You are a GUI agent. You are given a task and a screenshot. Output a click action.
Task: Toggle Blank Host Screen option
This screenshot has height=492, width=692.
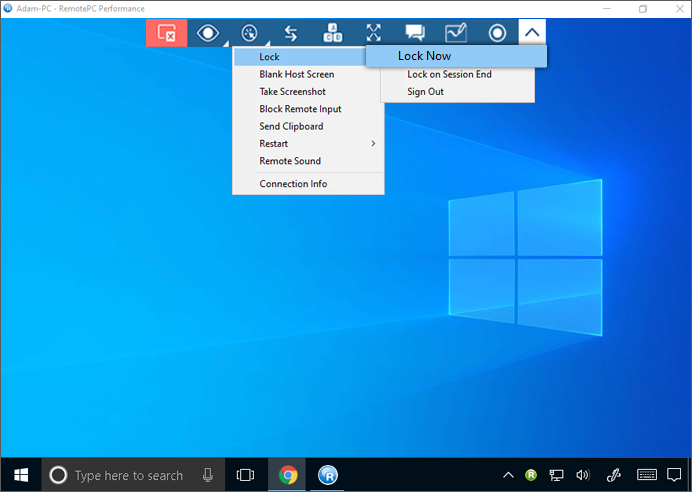(297, 74)
